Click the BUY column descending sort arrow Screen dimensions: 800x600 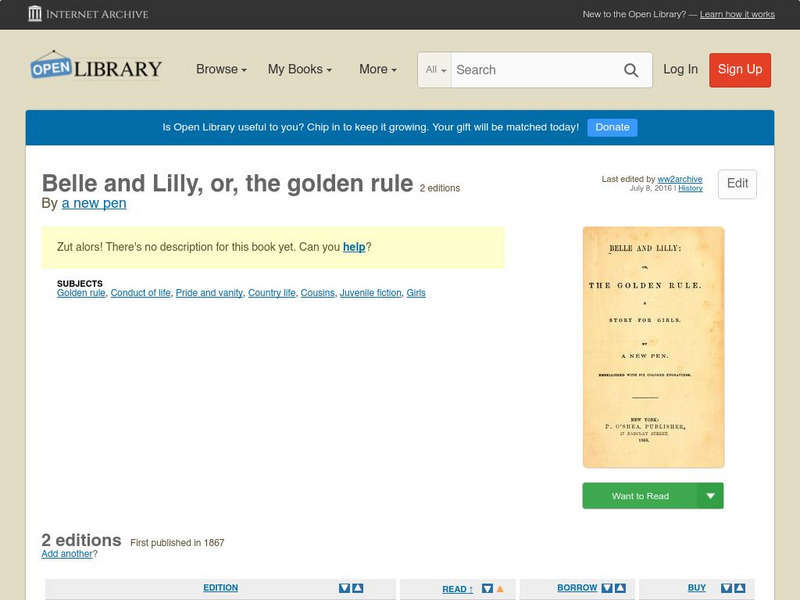[726, 588]
